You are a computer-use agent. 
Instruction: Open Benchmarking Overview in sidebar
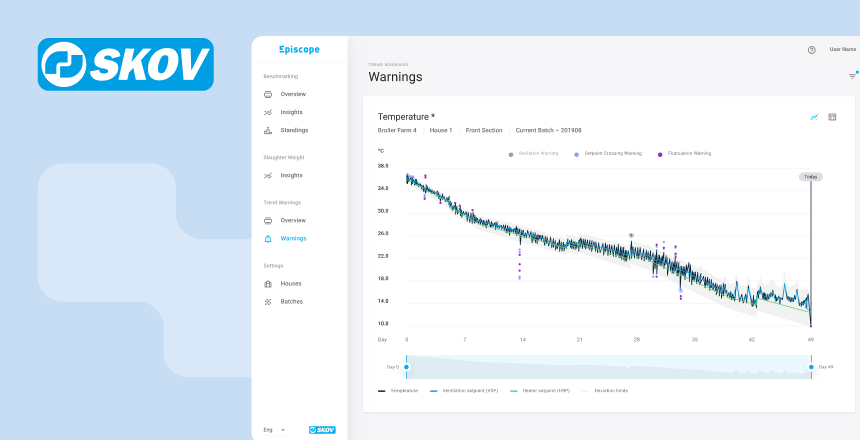293,94
